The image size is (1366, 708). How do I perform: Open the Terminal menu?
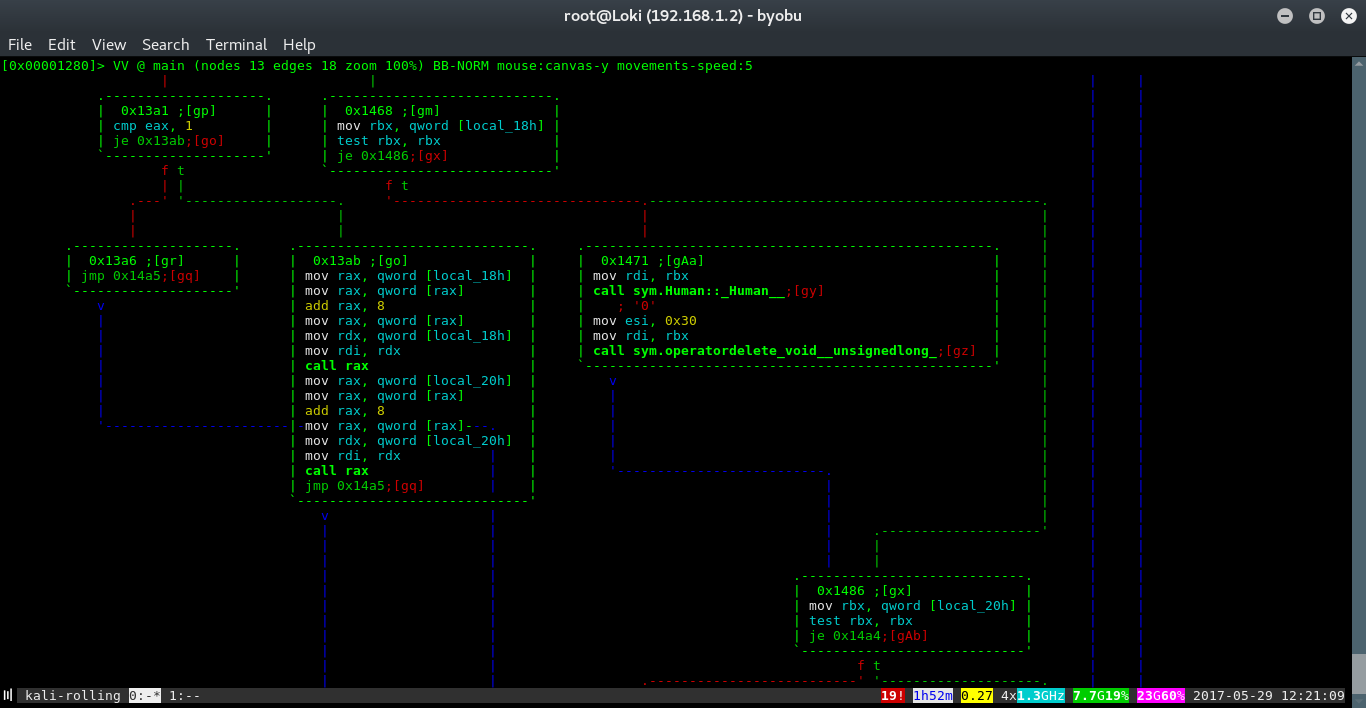click(x=236, y=44)
